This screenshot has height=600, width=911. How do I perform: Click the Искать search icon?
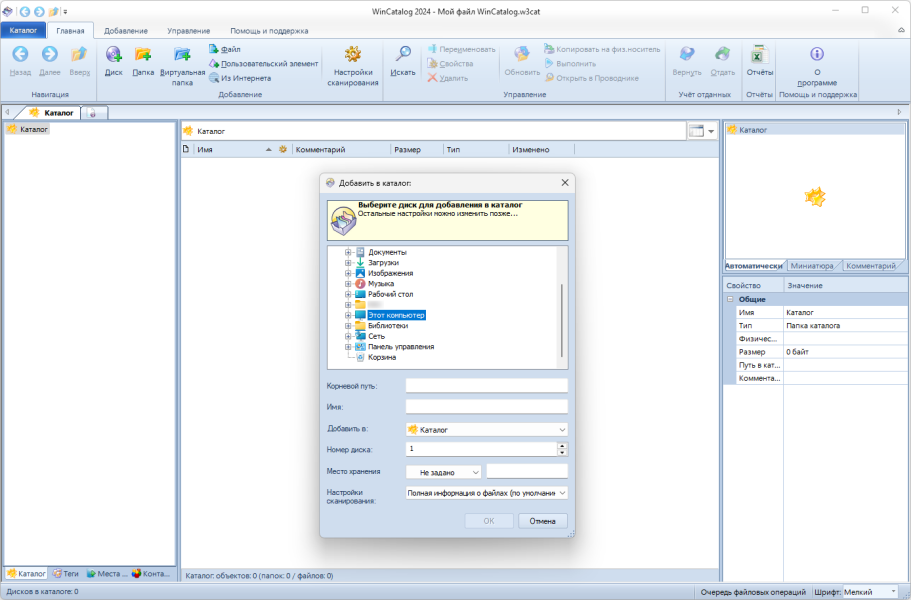(403, 55)
